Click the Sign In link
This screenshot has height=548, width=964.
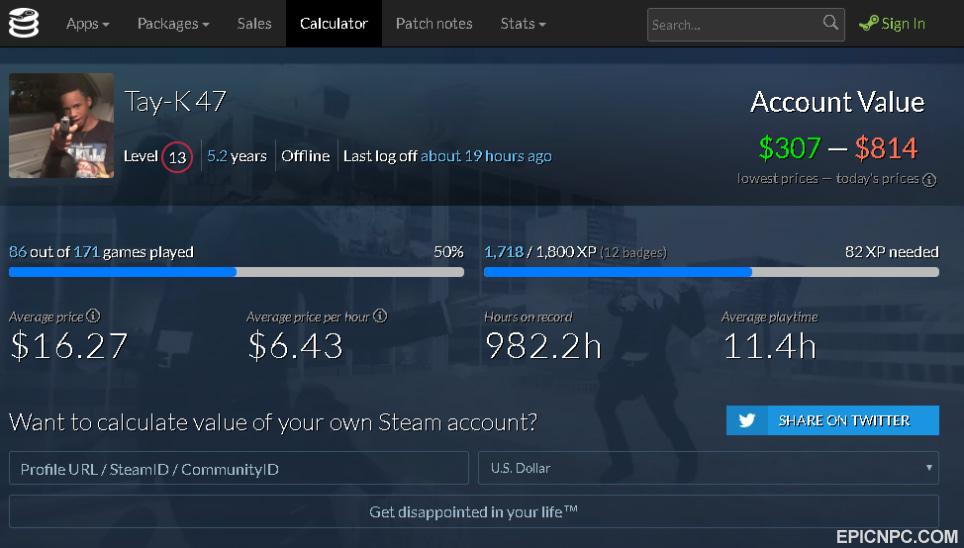[x=903, y=23]
